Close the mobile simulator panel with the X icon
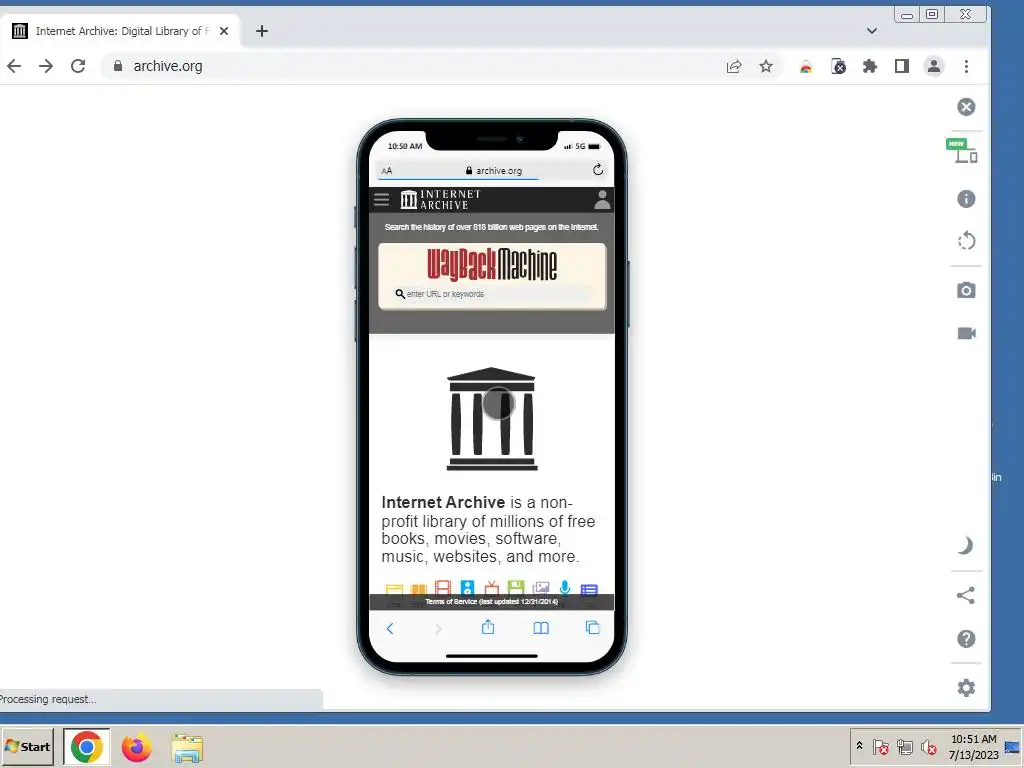 966,106
